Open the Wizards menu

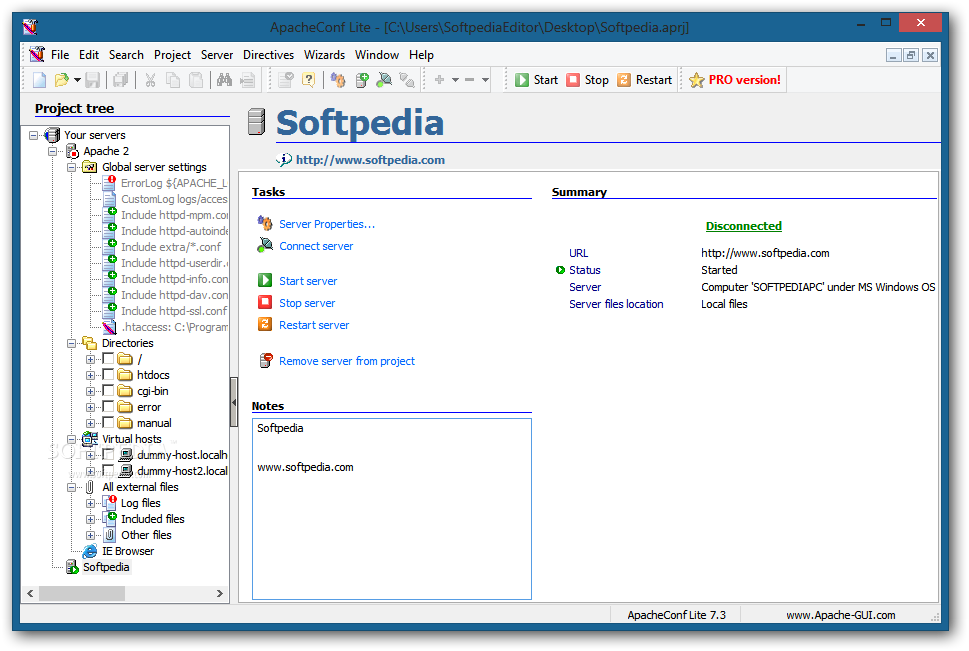pyautogui.click(x=324, y=55)
